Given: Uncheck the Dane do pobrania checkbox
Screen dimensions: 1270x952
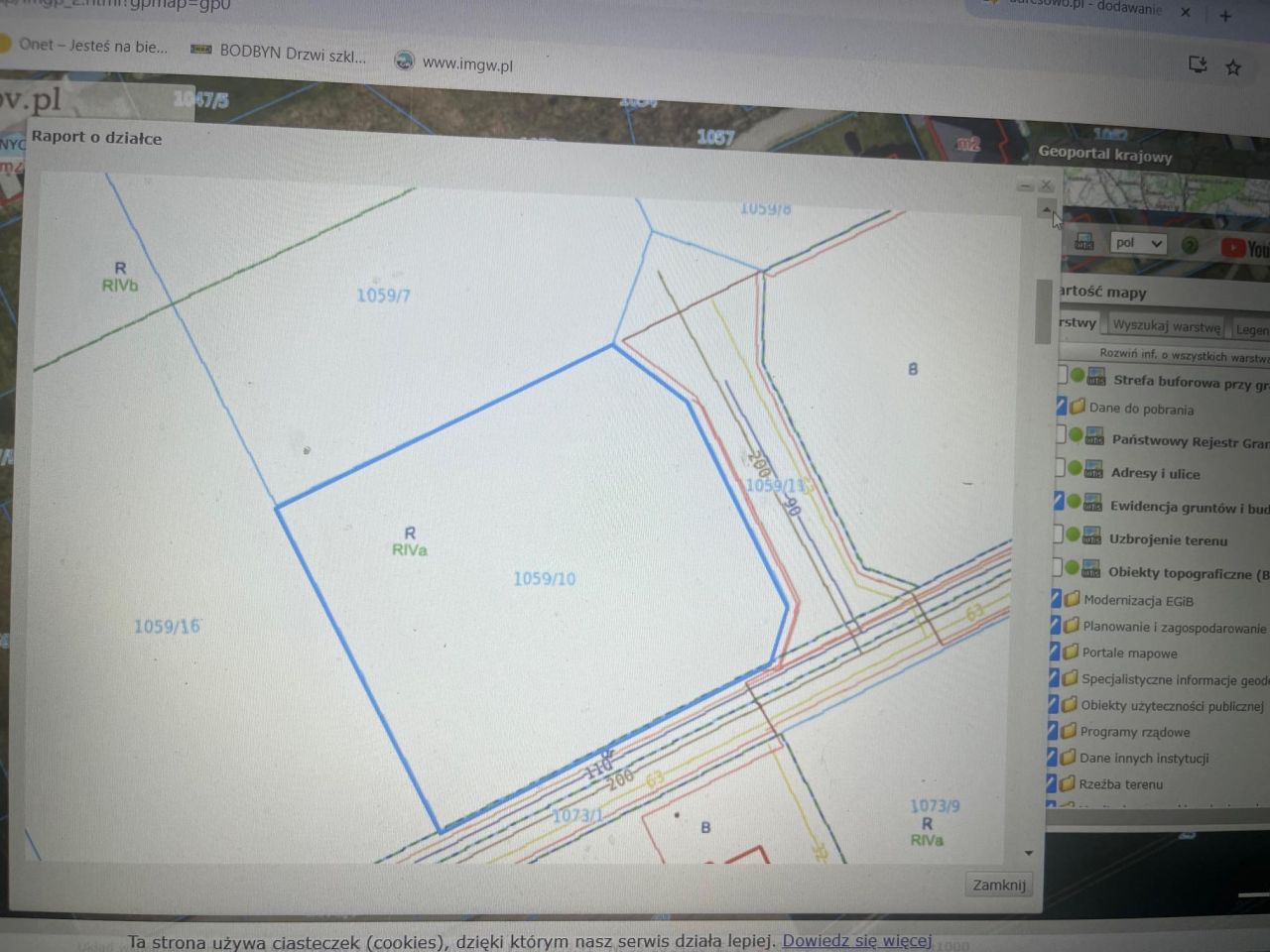Looking at the screenshot, I should (1061, 406).
